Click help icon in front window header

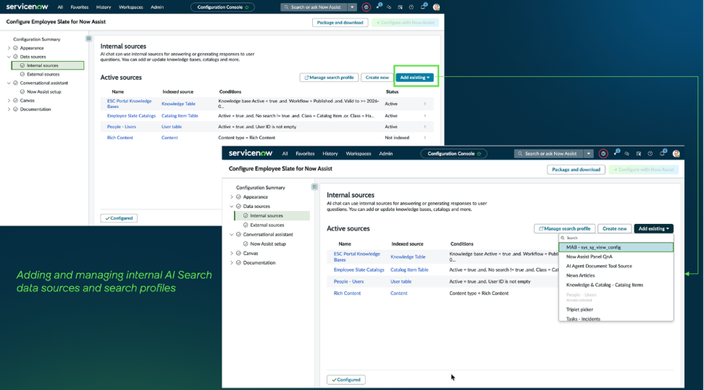[x=650, y=153]
